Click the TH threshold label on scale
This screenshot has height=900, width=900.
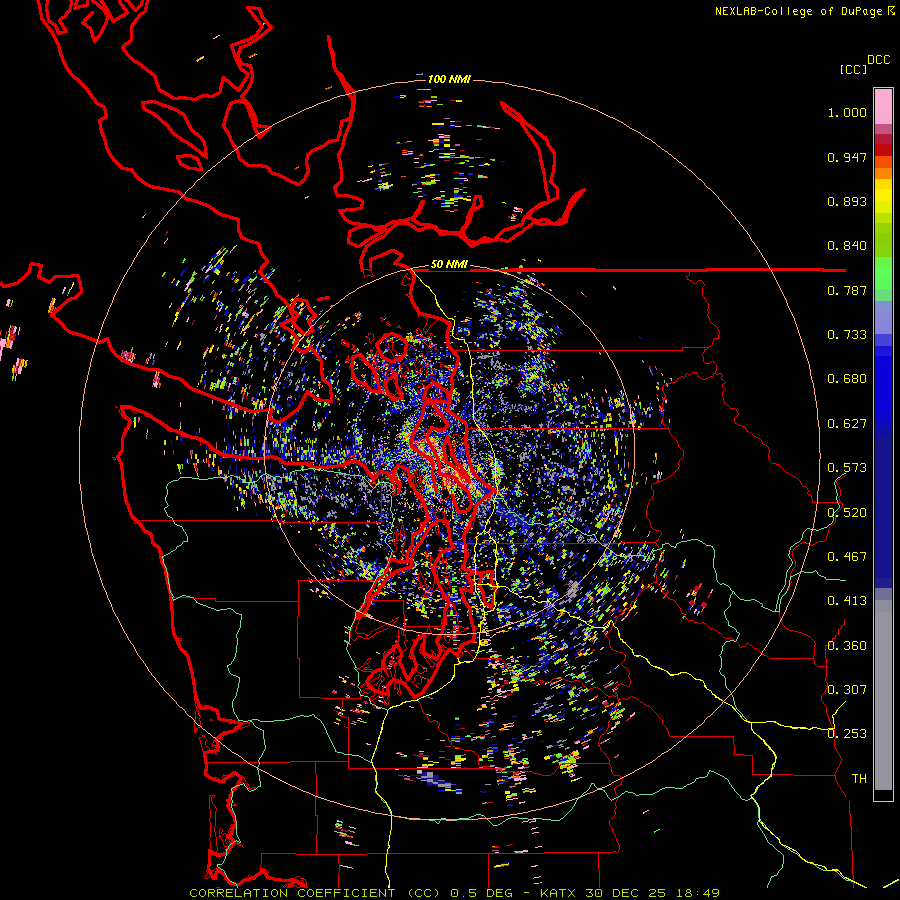(x=859, y=779)
